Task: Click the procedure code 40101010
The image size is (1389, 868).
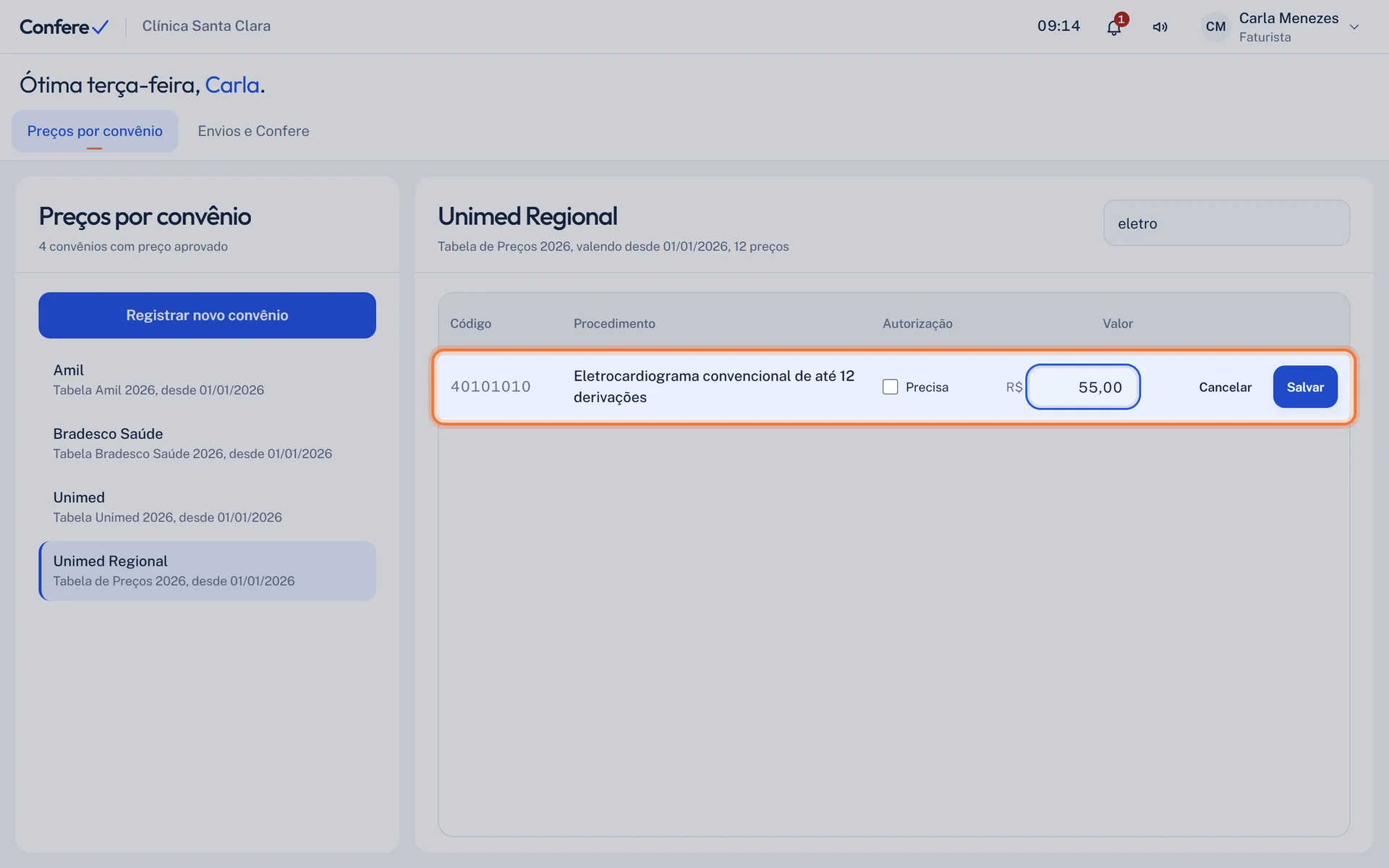Action: [x=490, y=387]
